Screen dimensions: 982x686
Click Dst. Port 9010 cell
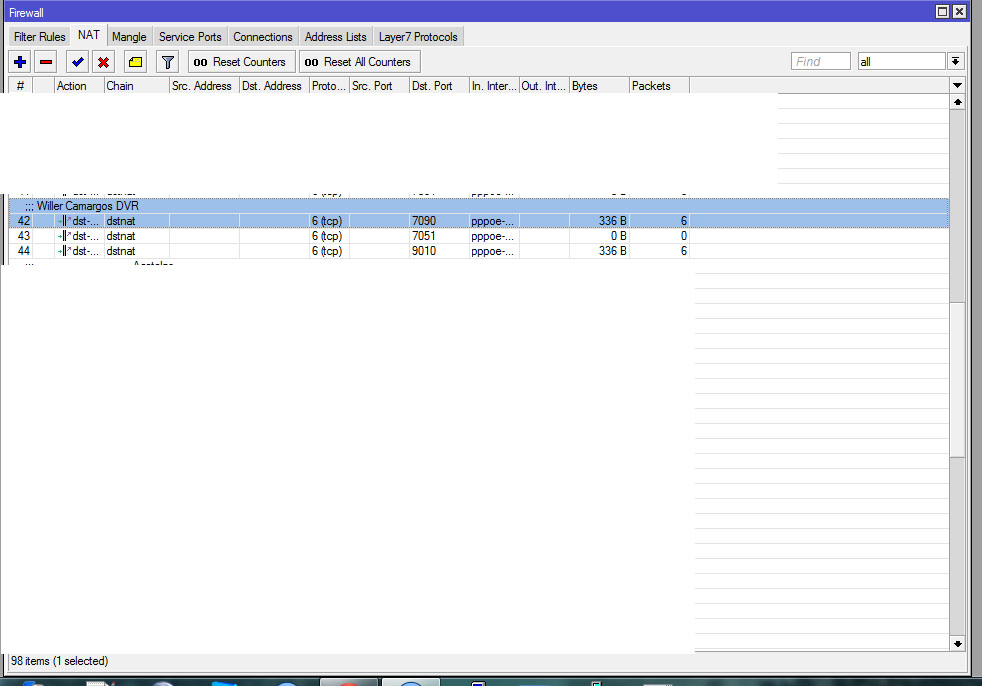coord(439,251)
